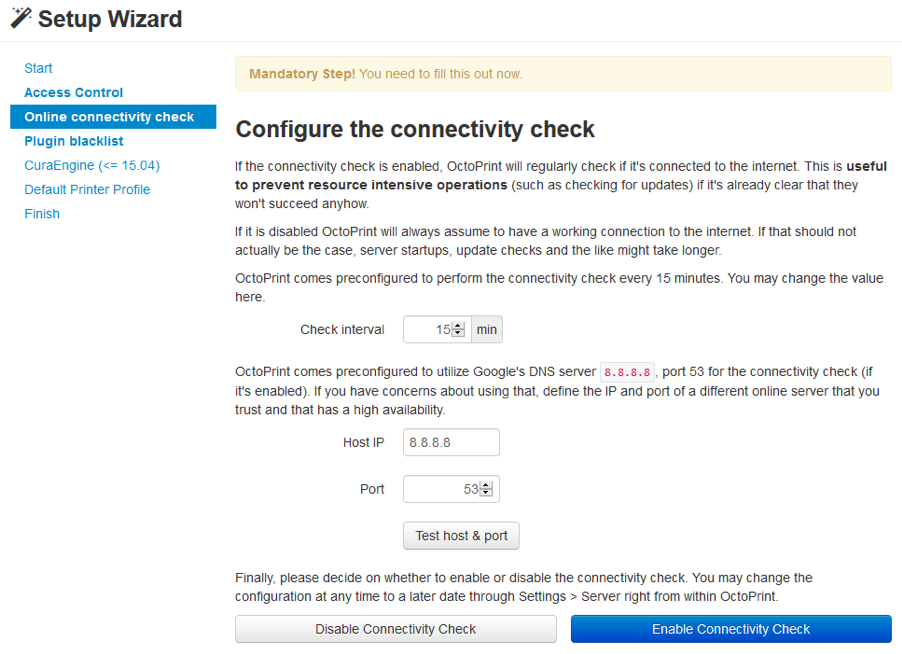
Task: Open the Plugin blacklist step
Action: click(74, 141)
